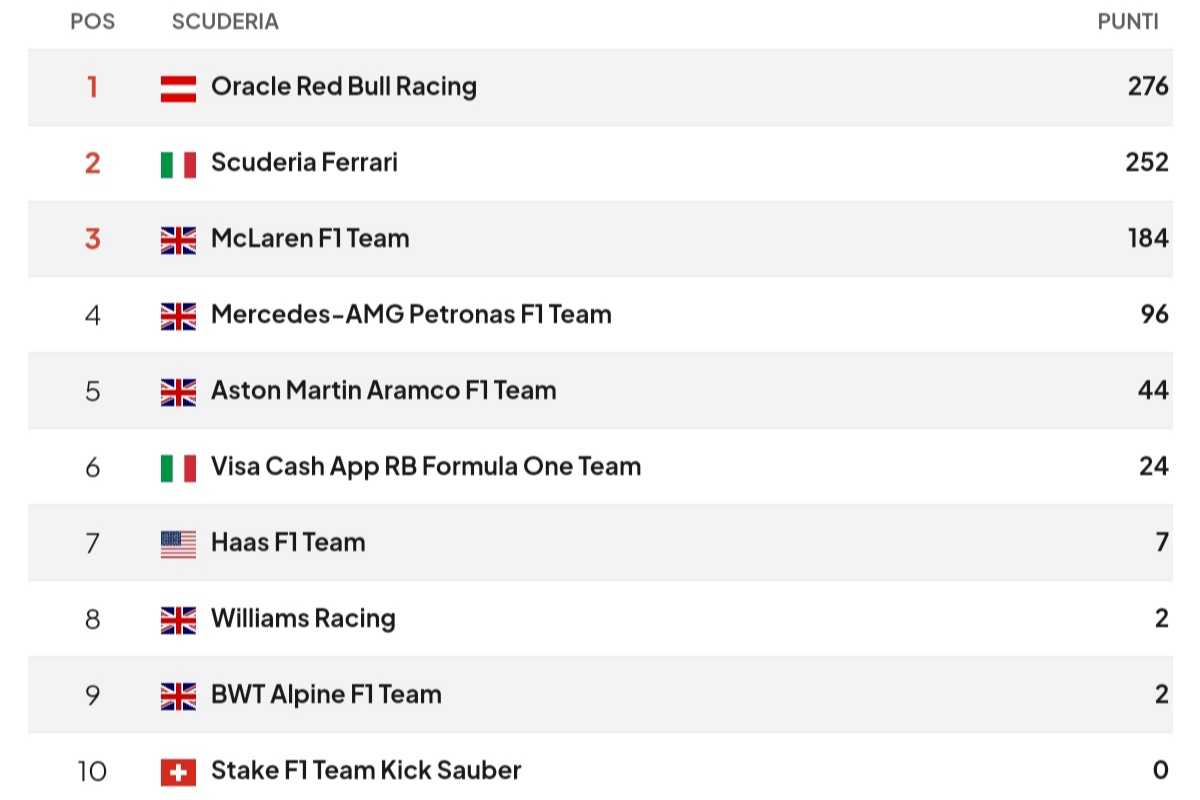Click the PUNTI column header
The image size is (1200, 800).
point(1128,22)
